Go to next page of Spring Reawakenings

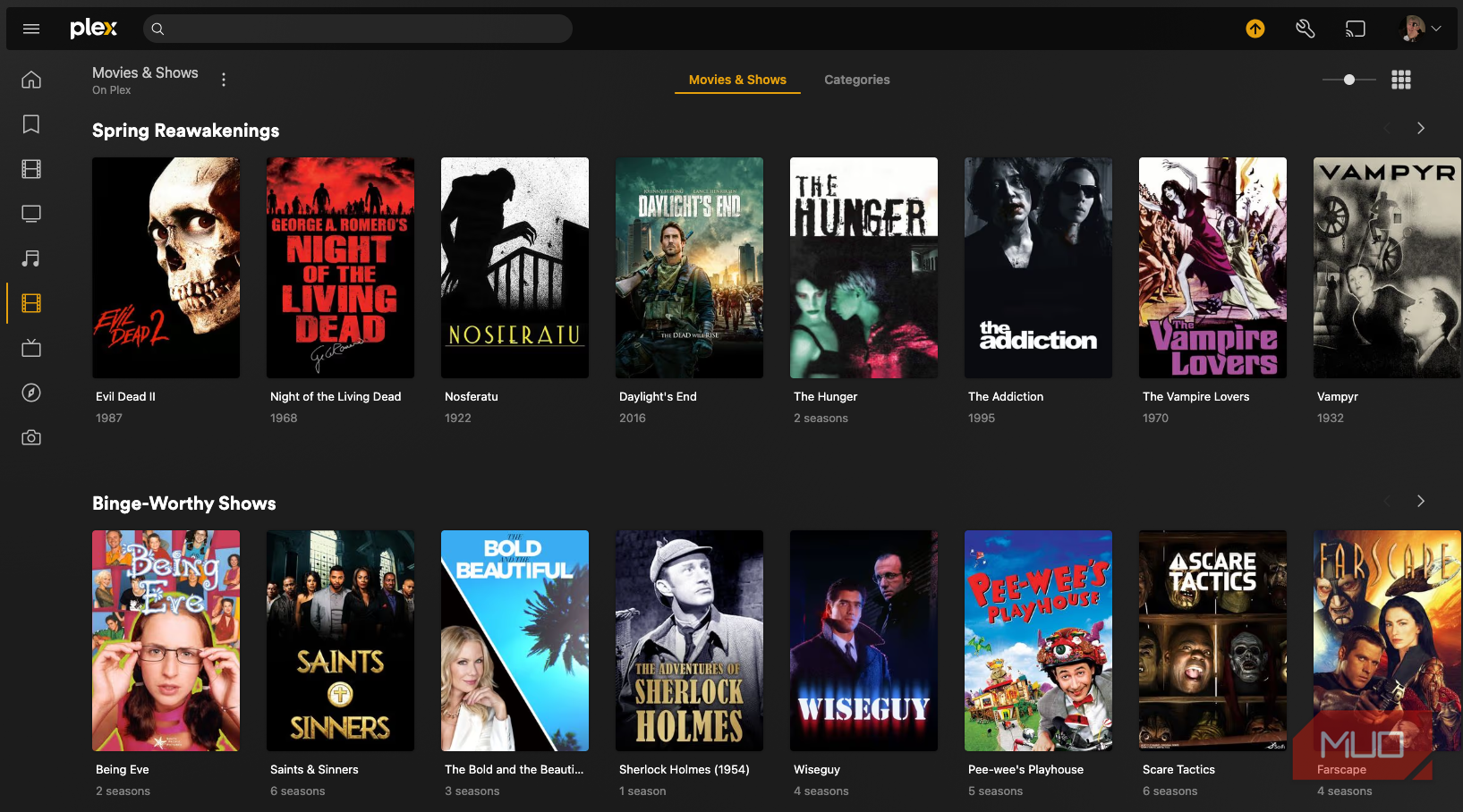pyautogui.click(x=1421, y=128)
